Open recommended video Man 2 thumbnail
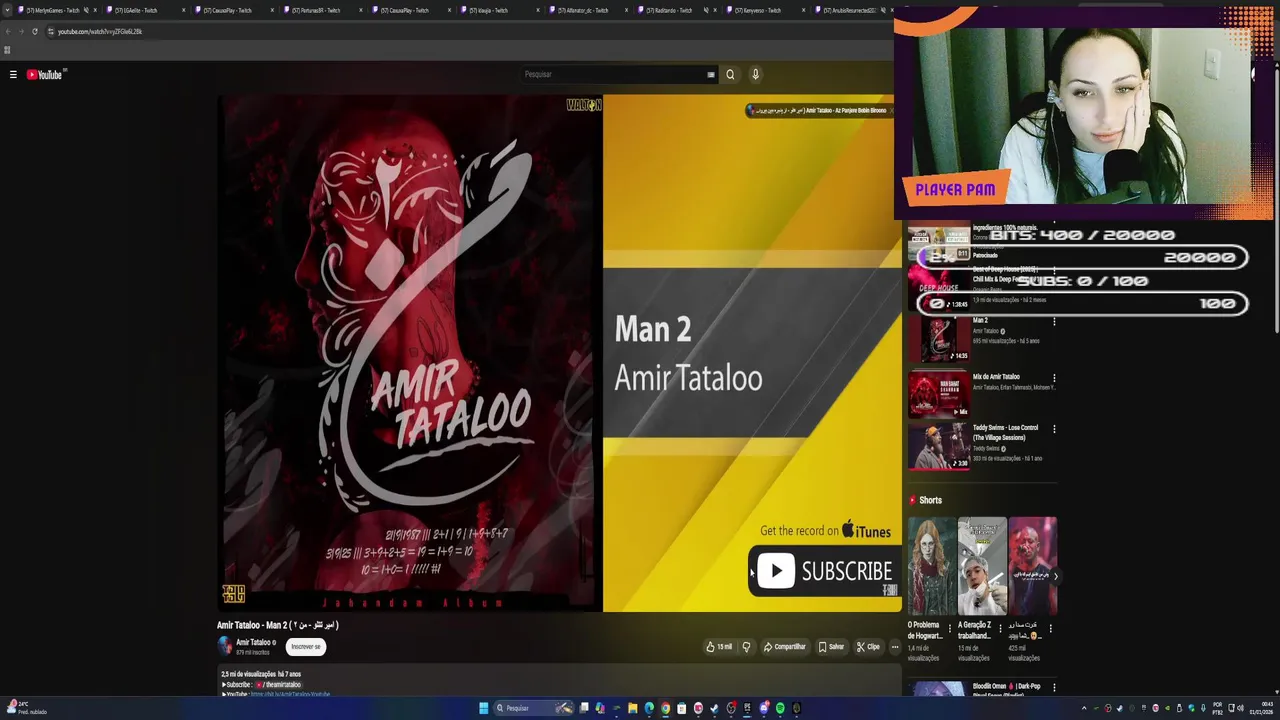 pos(938,339)
